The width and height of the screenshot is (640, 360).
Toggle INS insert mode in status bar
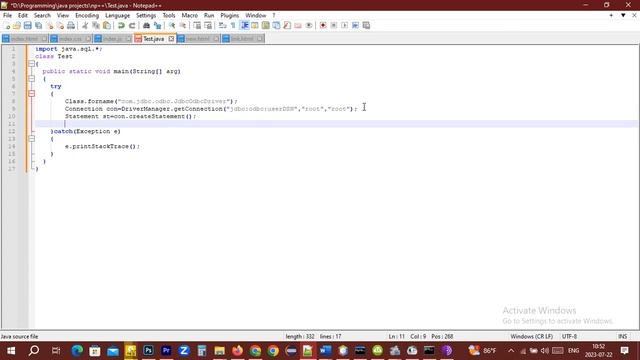tap(622, 336)
